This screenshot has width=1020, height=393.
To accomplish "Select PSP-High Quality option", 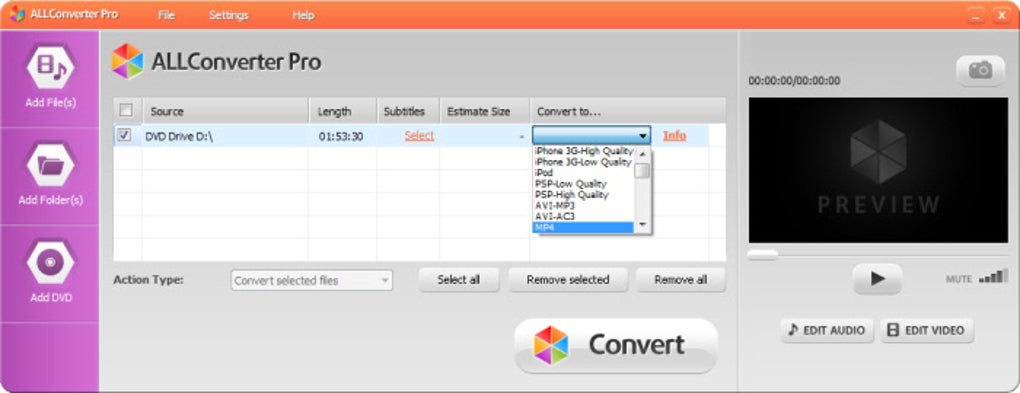I will coord(584,195).
